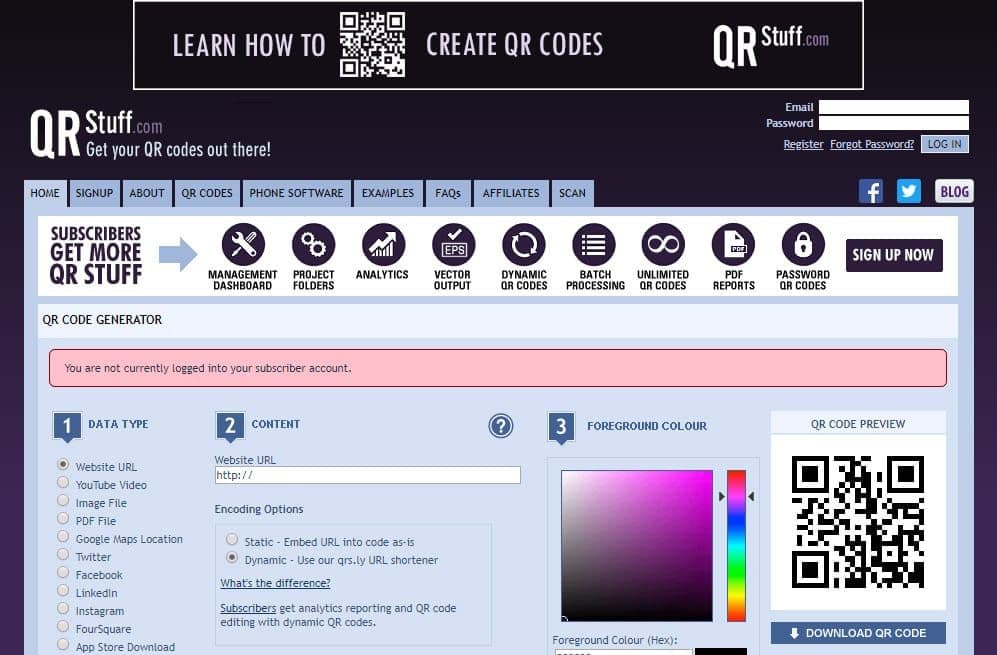The image size is (997, 655).
Task: Open the PDF Reports icon
Action: pos(733,245)
